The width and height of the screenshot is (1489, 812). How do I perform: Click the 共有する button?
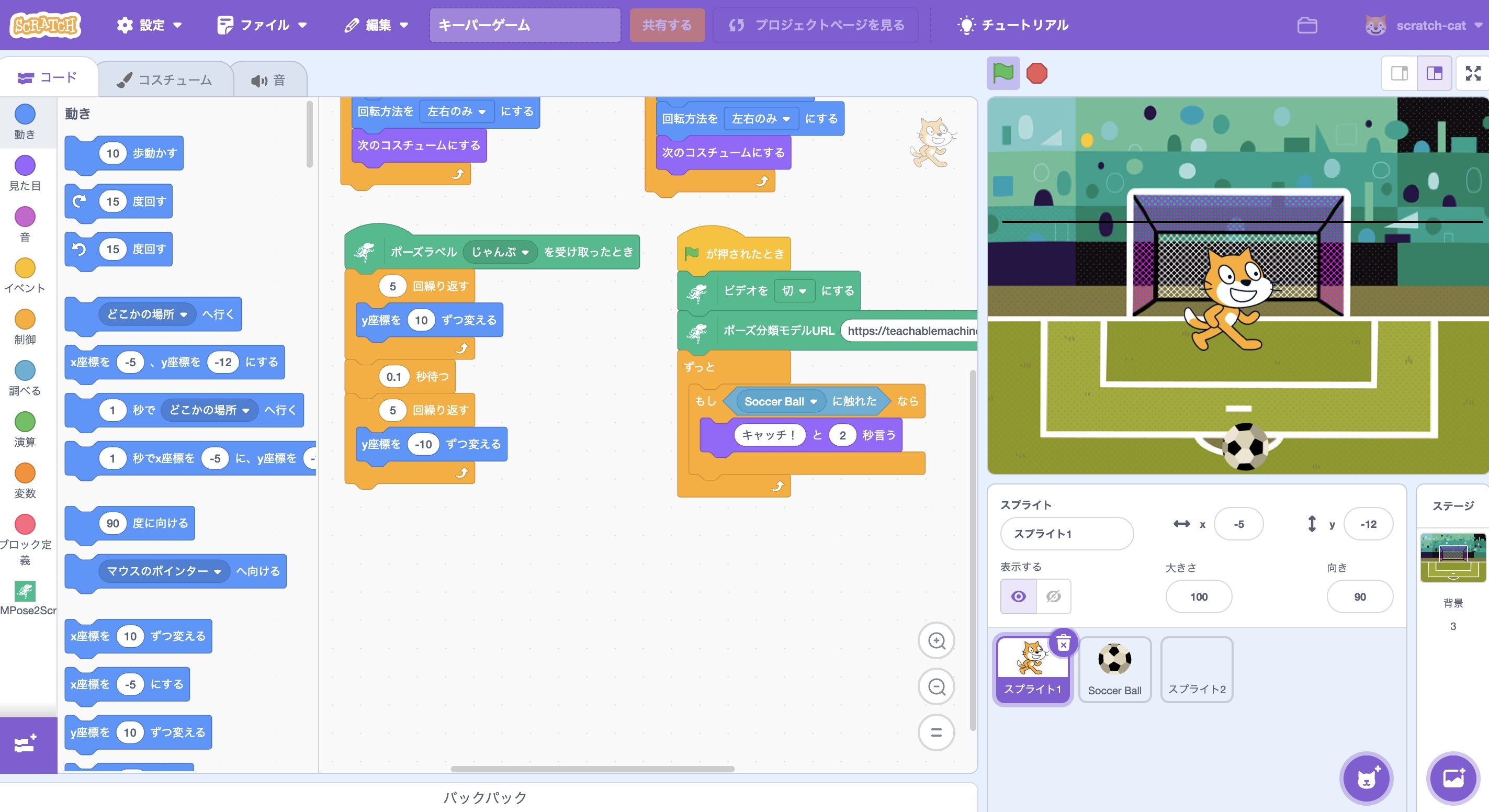(x=667, y=26)
